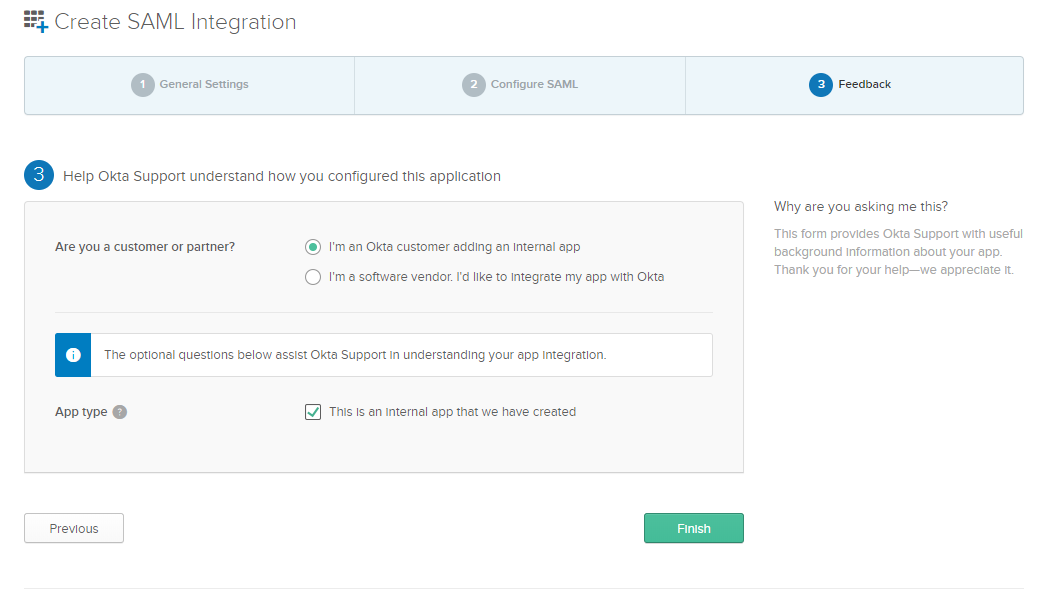Click 'Help Okta Support understand' section heading

point(282,176)
